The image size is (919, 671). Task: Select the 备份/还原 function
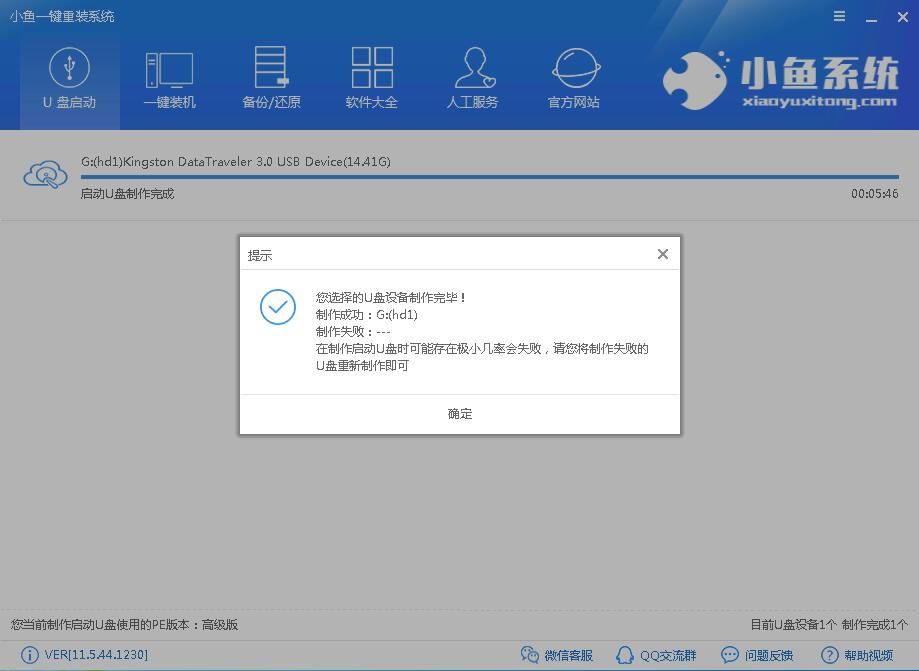tap(270, 78)
